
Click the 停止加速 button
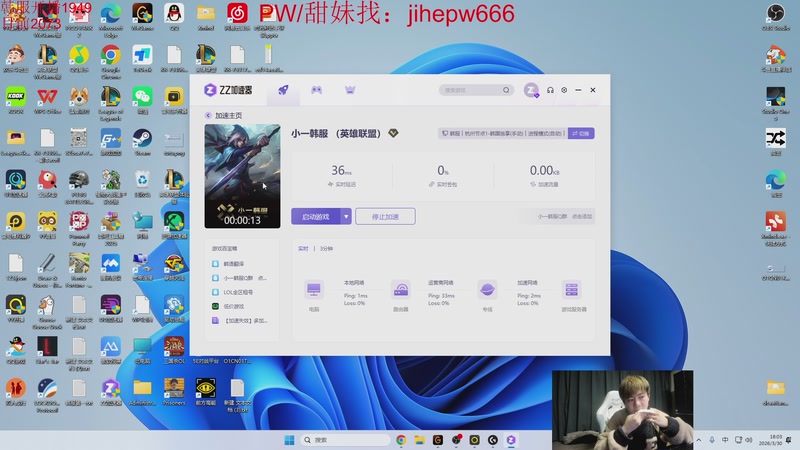pos(385,216)
